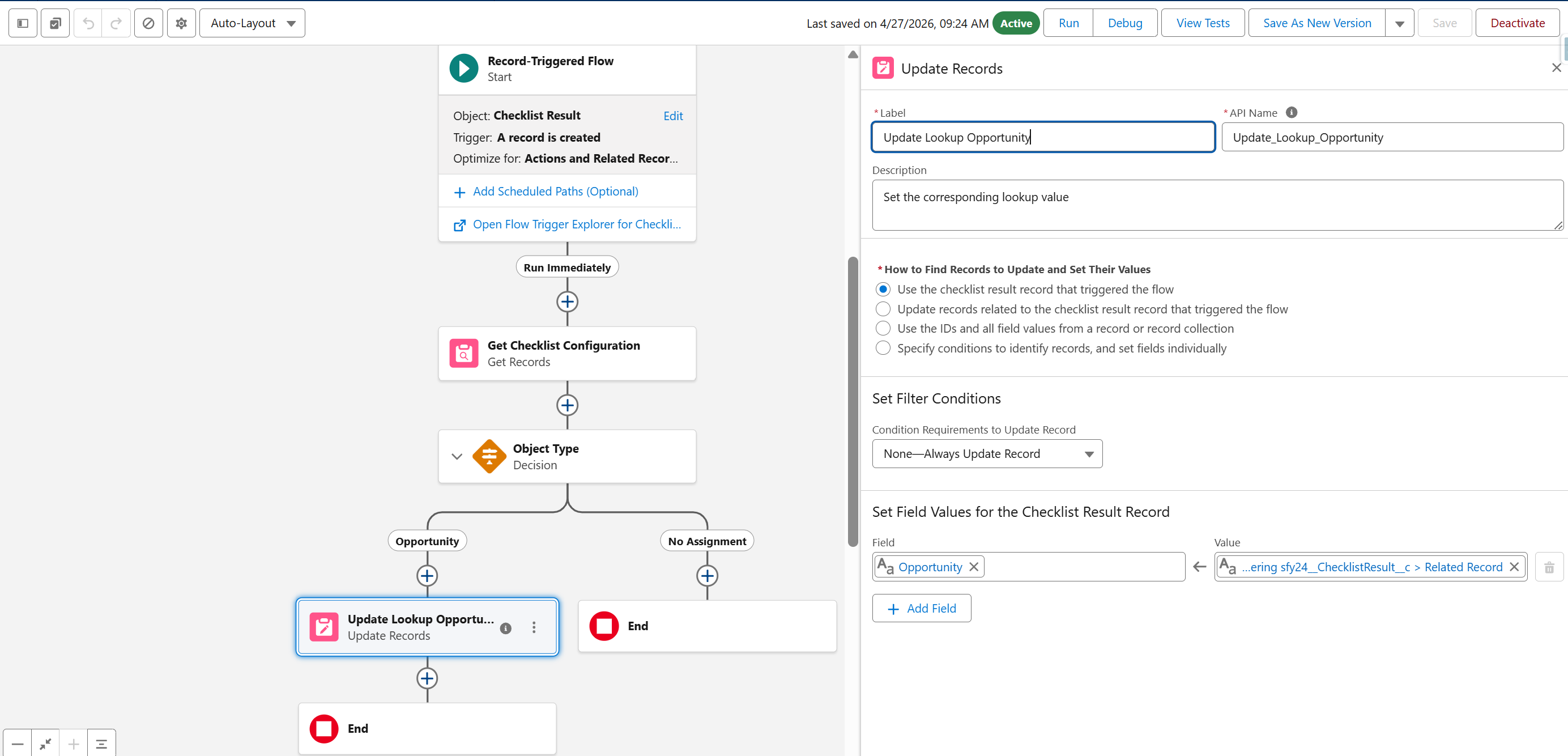Click Add Scheduled Paths (Optional) link
This screenshot has height=756, width=1568.
tap(555, 192)
